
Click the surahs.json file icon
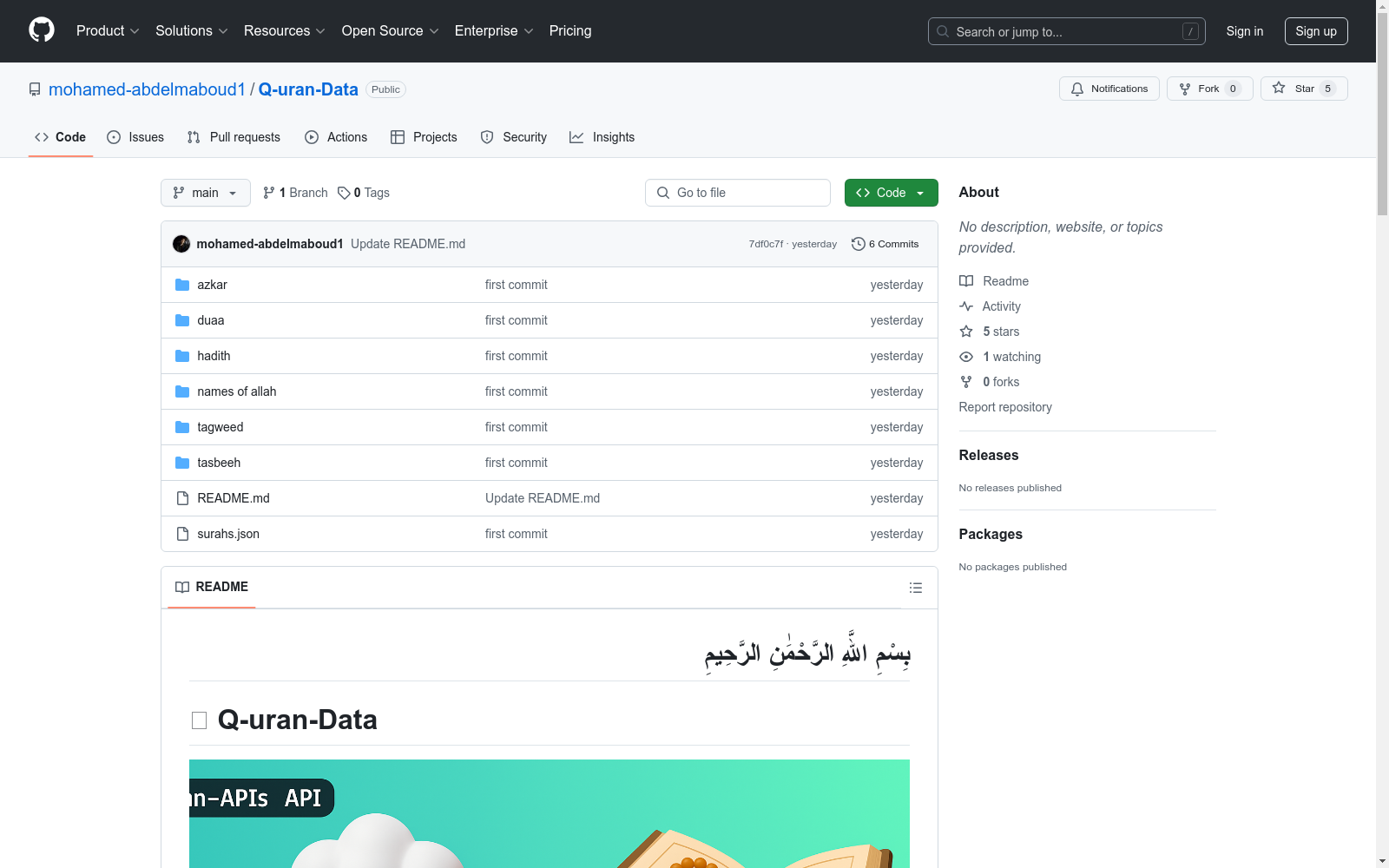(182, 534)
